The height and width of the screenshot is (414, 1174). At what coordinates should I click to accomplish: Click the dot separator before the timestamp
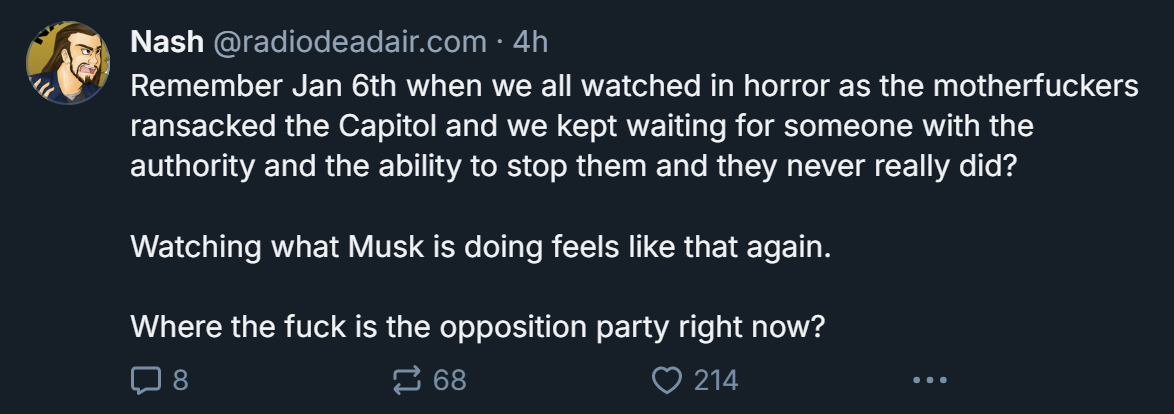click(x=499, y=43)
